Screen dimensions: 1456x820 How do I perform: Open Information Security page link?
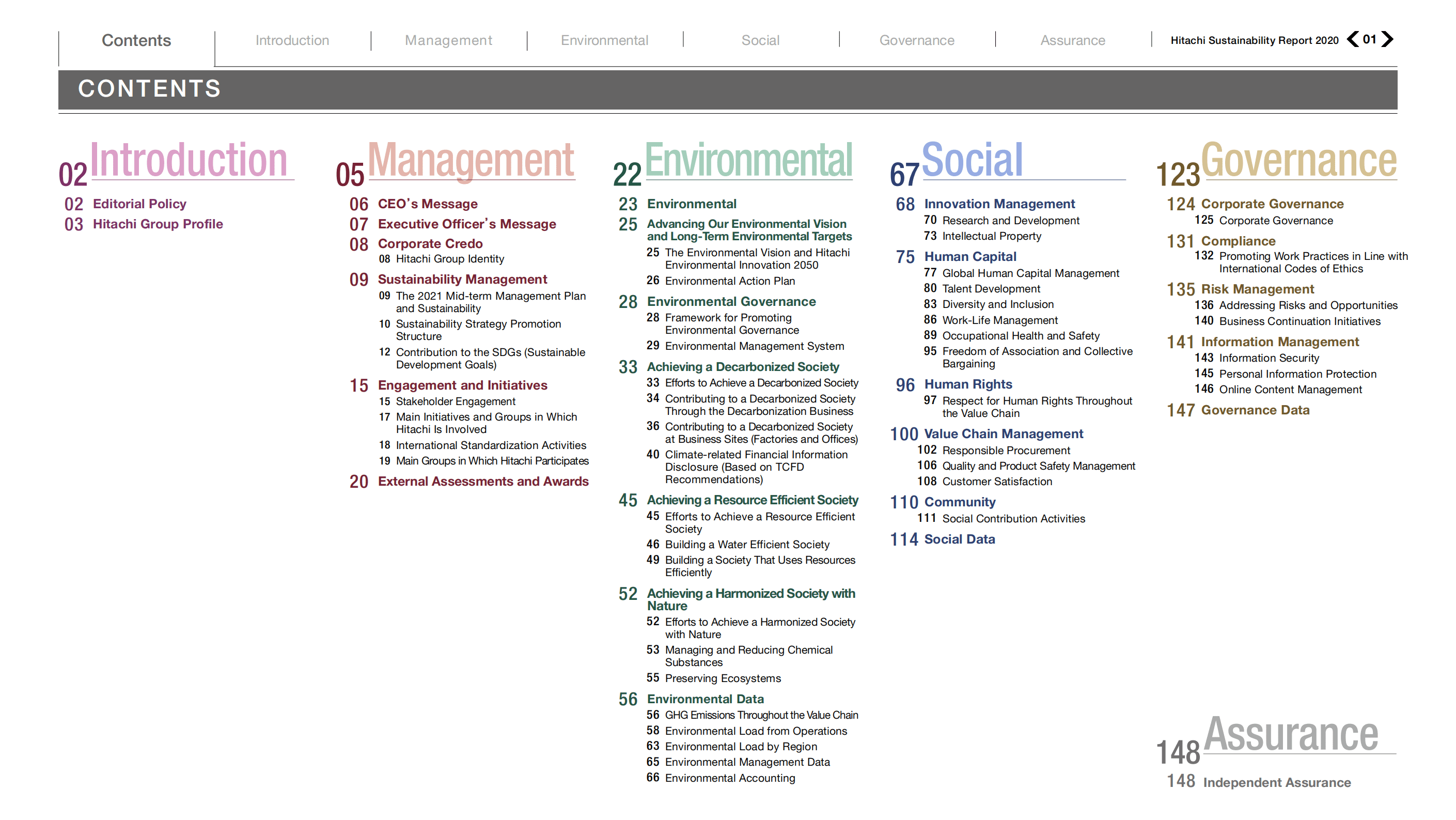pos(1269,358)
